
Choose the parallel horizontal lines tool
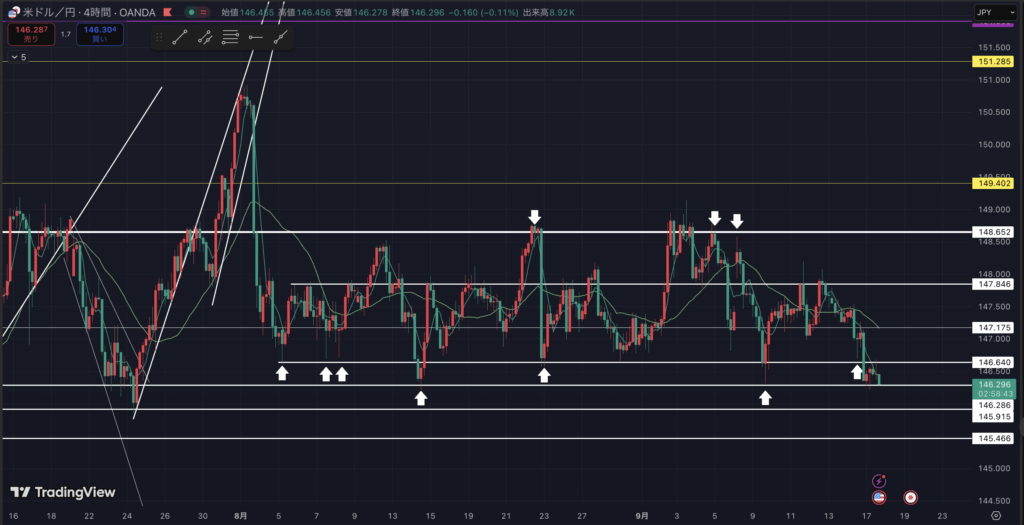(230, 38)
